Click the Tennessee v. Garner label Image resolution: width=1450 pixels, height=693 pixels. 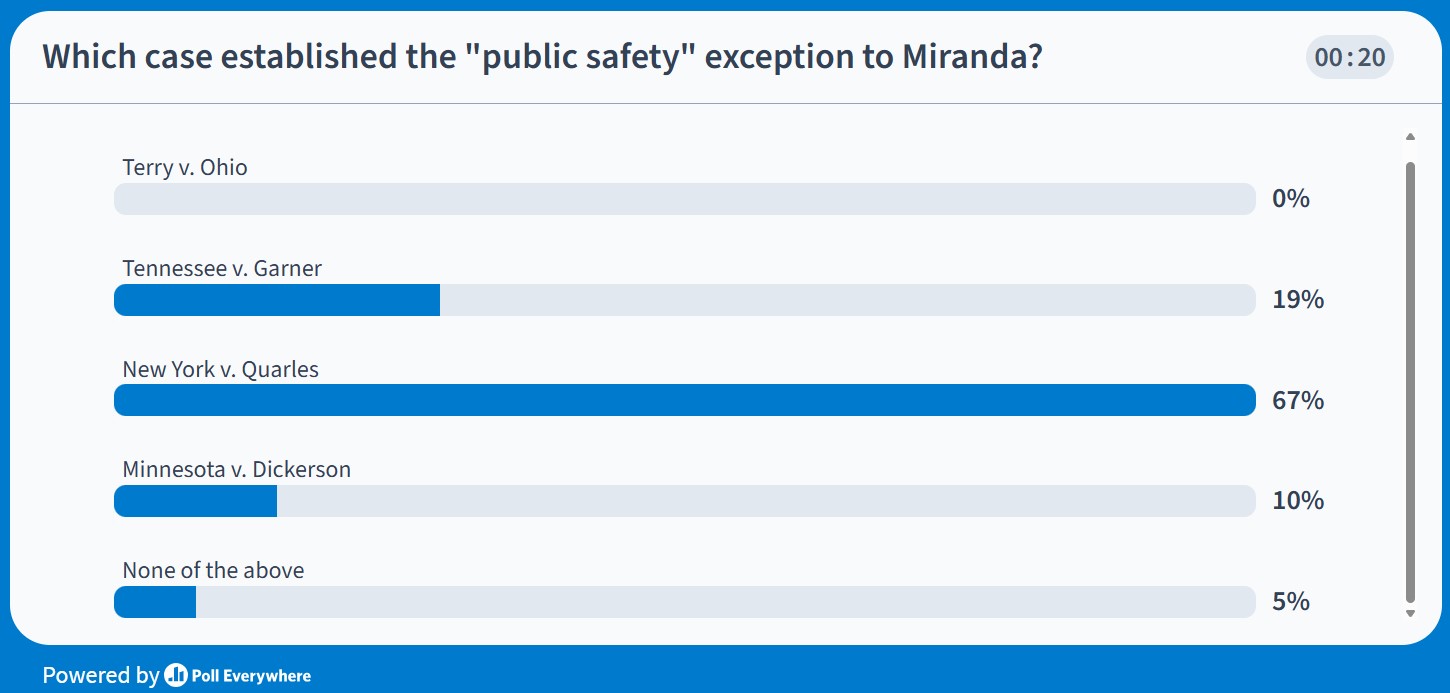222,268
